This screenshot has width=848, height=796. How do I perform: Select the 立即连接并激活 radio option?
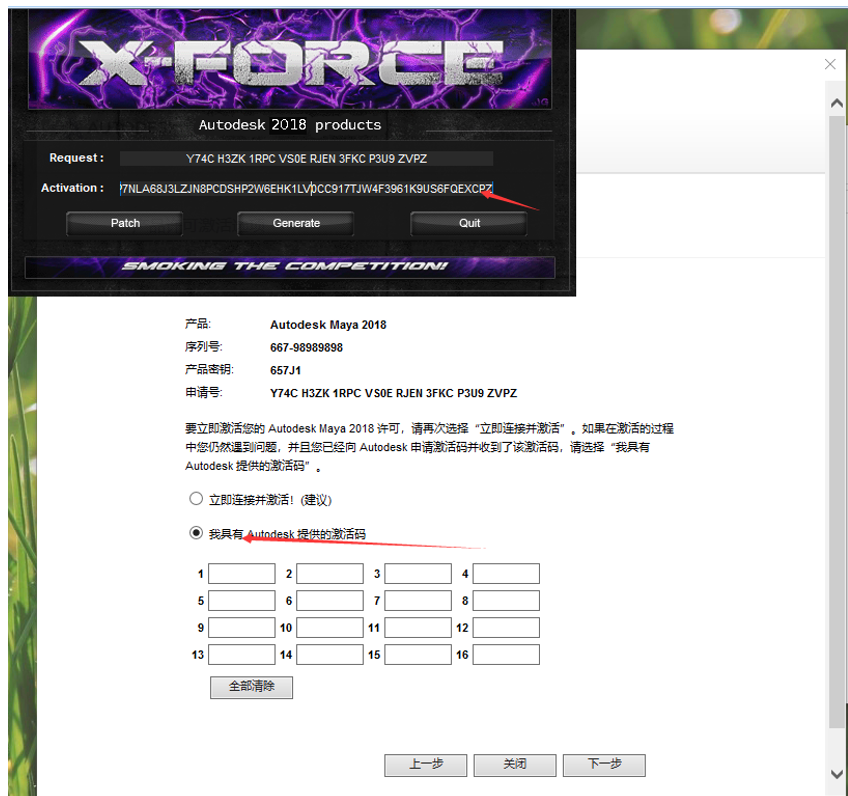[x=196, y=499]
